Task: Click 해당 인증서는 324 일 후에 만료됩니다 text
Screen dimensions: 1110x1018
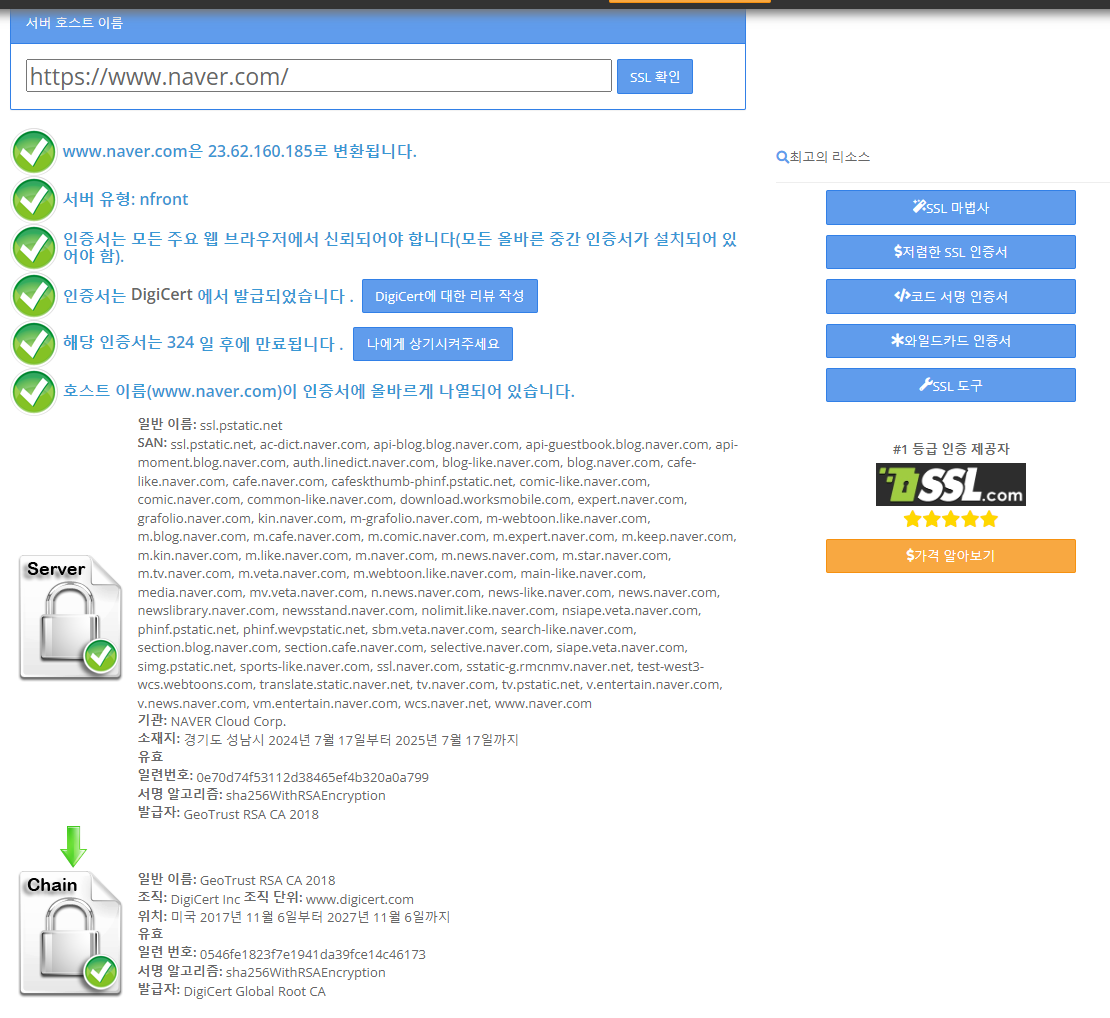Action: pyautogui.click(x=202, y=343)
